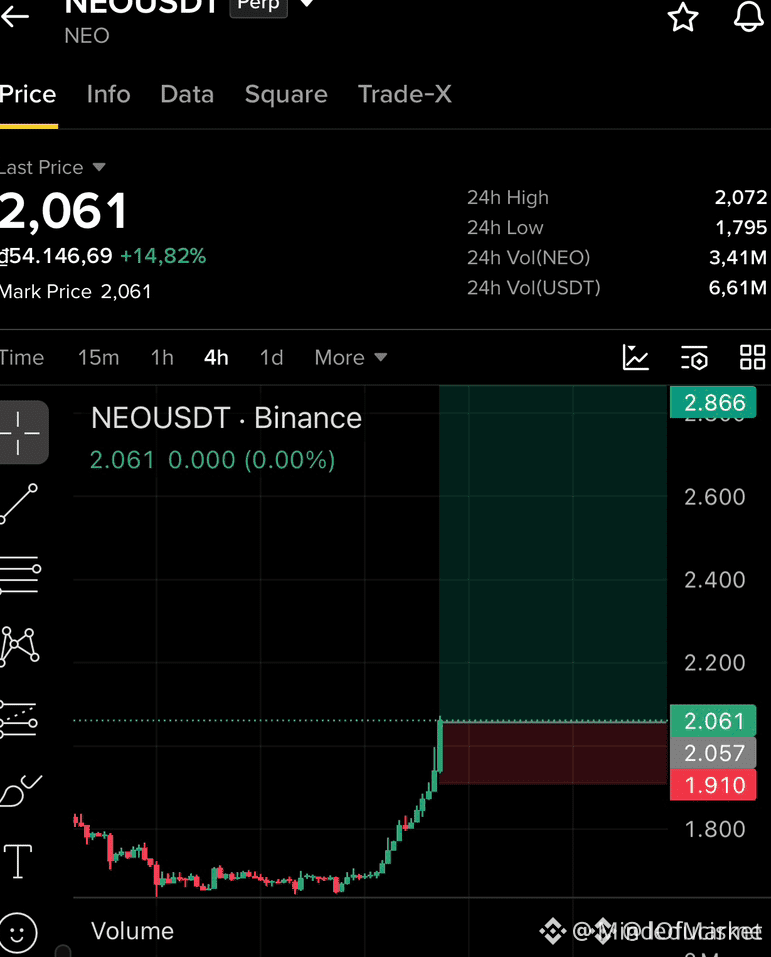771x957 pixels.
Task: Select the 1h interval
Action: [x=162, y=357]
